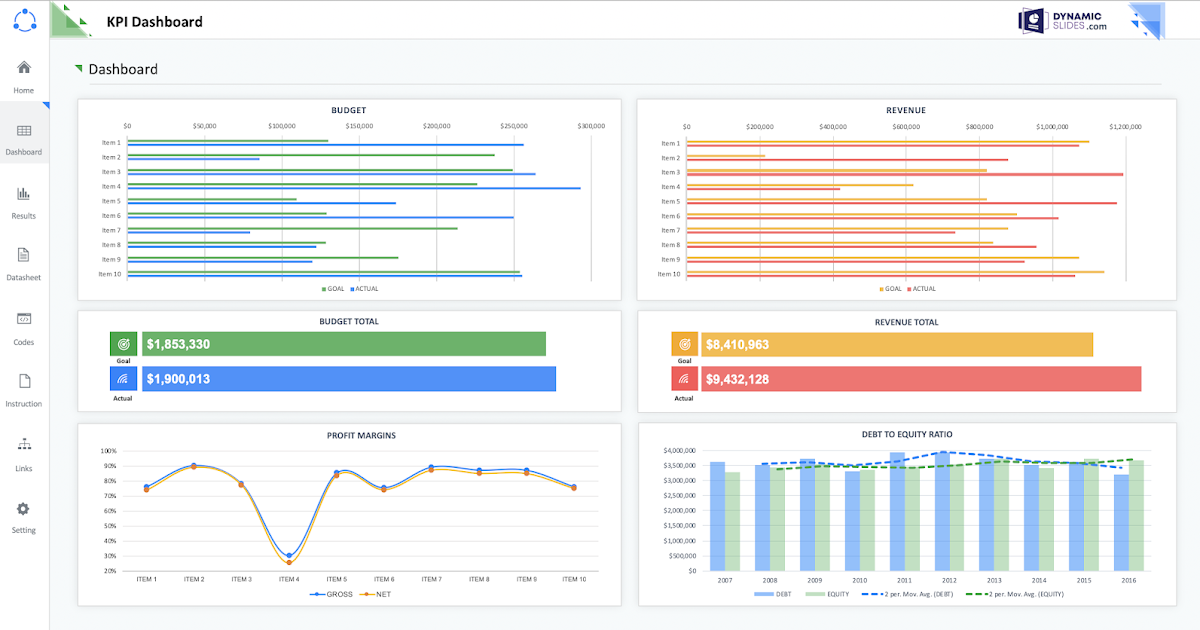This screenshot has width=1200, height=630.
Task: Open the Results section in the sidebar
Action: click(23, 200)
